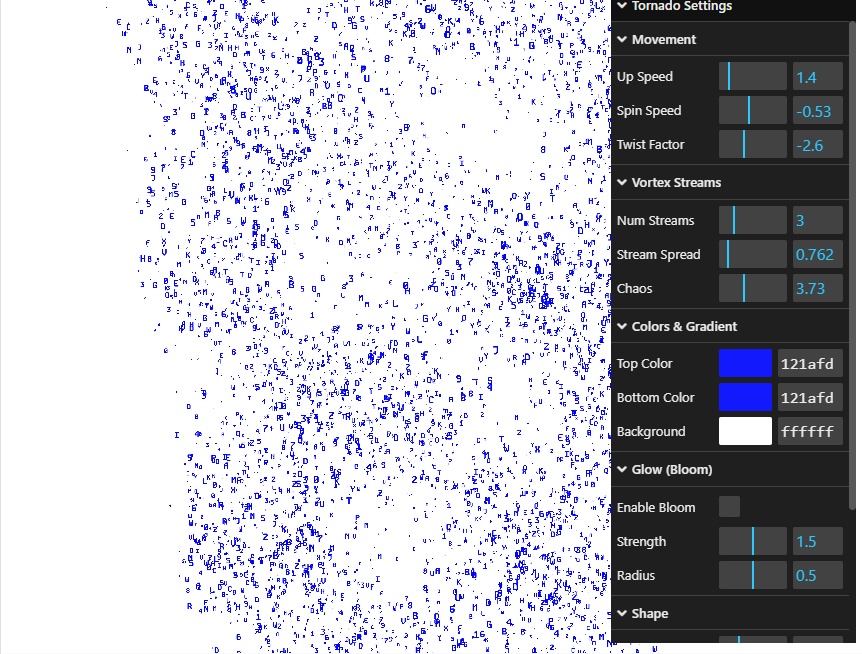The width and height of the screenshot is (862, 654).
Task: Open the Top Color swatch picker
Action: [x=745, y=363]
